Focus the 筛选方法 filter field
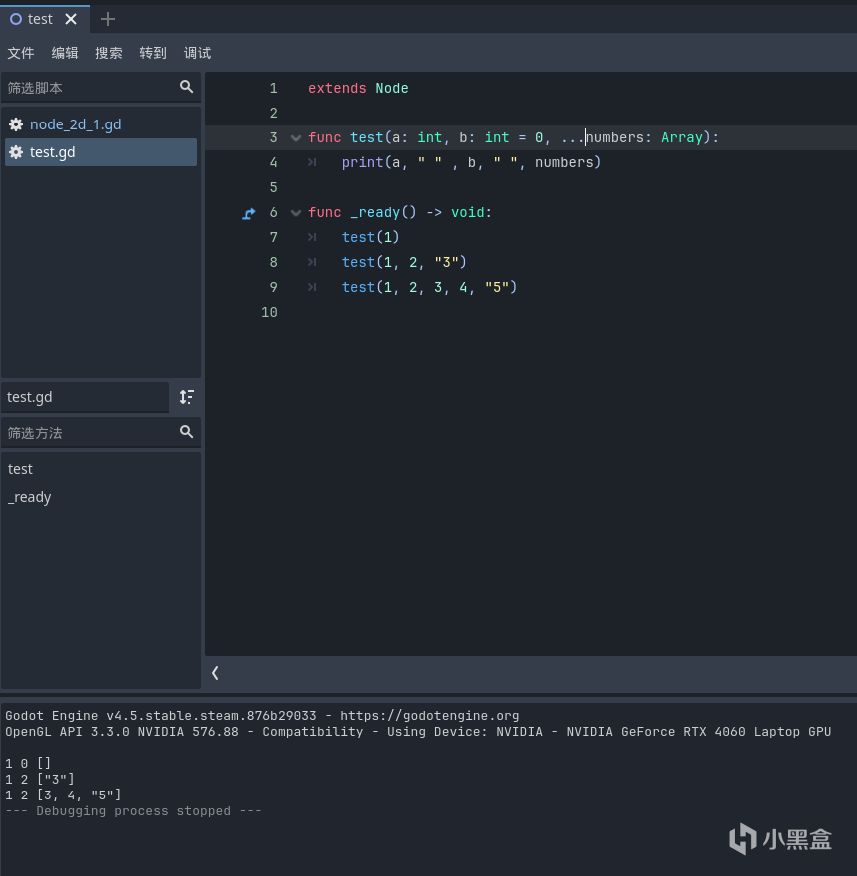 (101, 432)
